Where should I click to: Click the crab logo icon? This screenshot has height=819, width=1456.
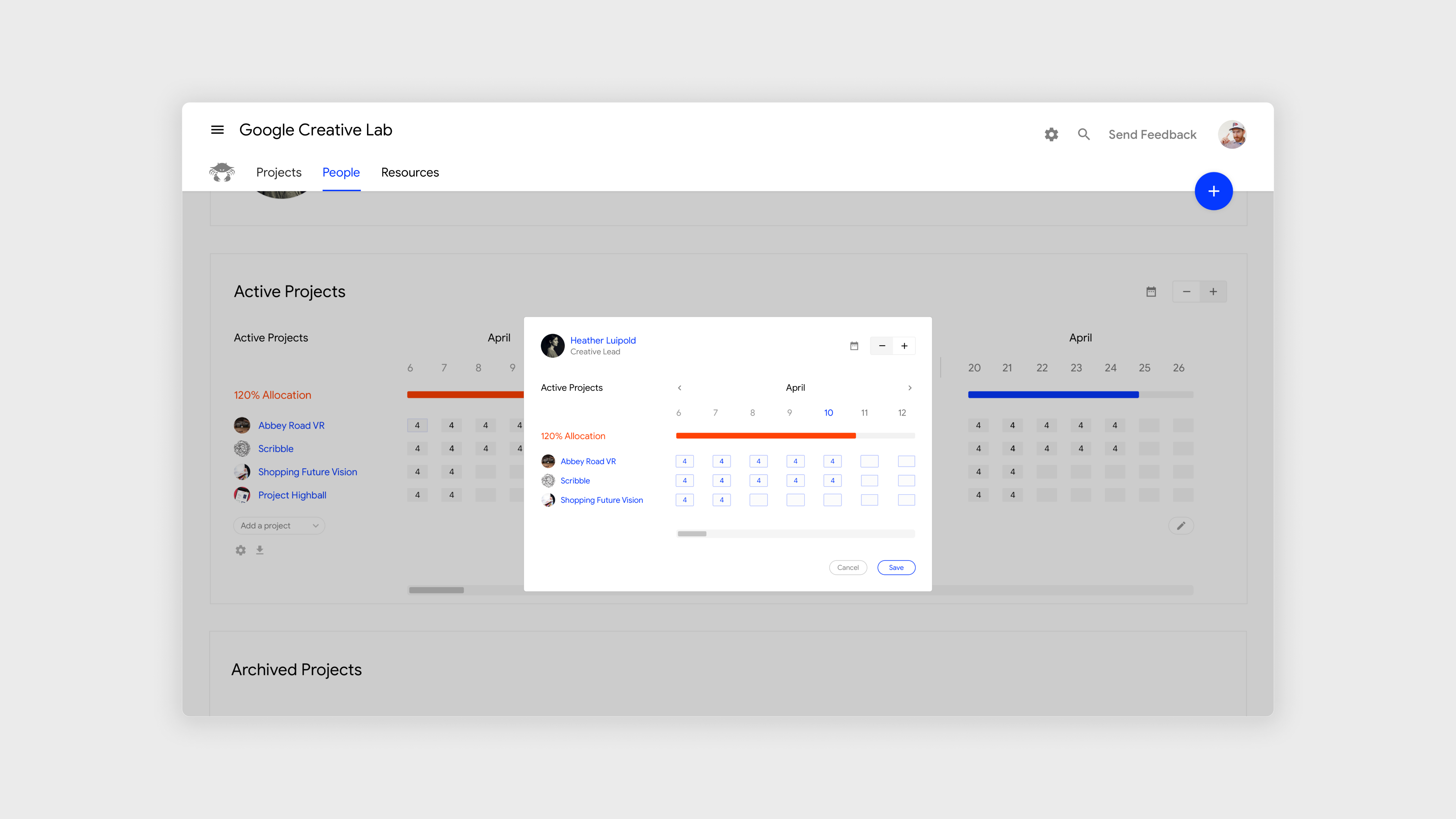coord(222,172)
